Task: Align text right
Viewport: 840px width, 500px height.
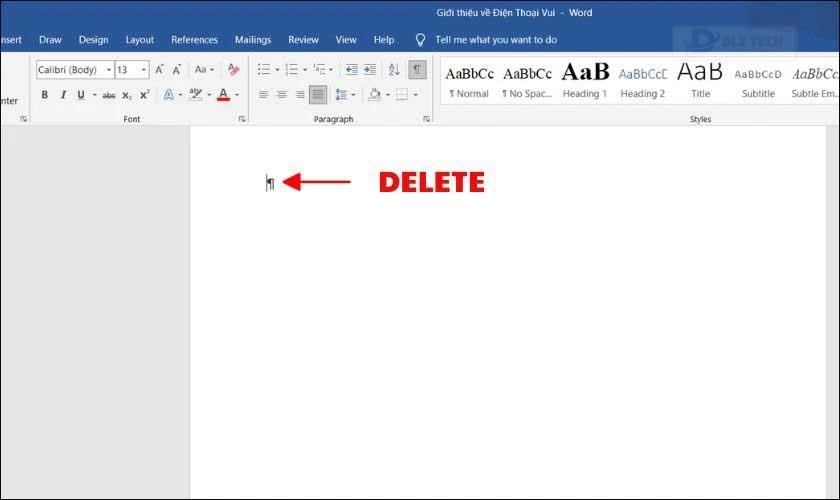Action: click(x=299, y=95)
